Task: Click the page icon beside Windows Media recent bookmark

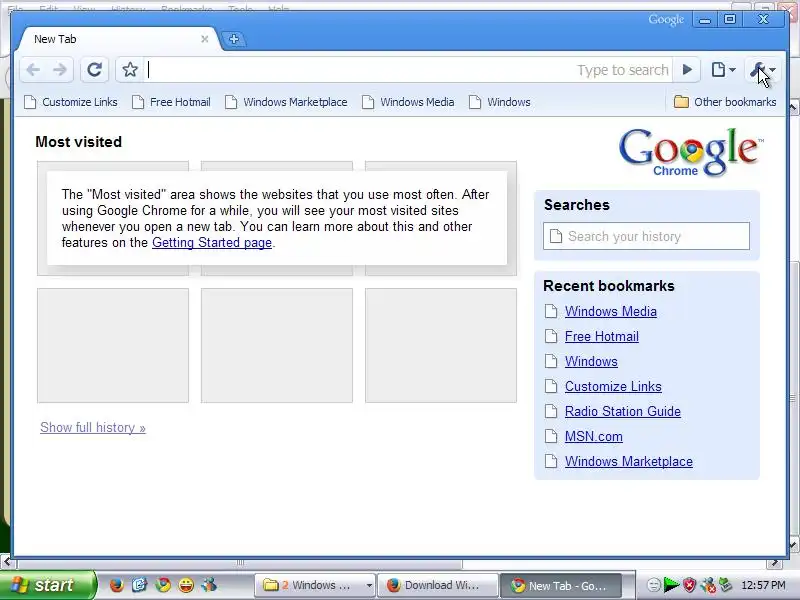Action: 551,311
